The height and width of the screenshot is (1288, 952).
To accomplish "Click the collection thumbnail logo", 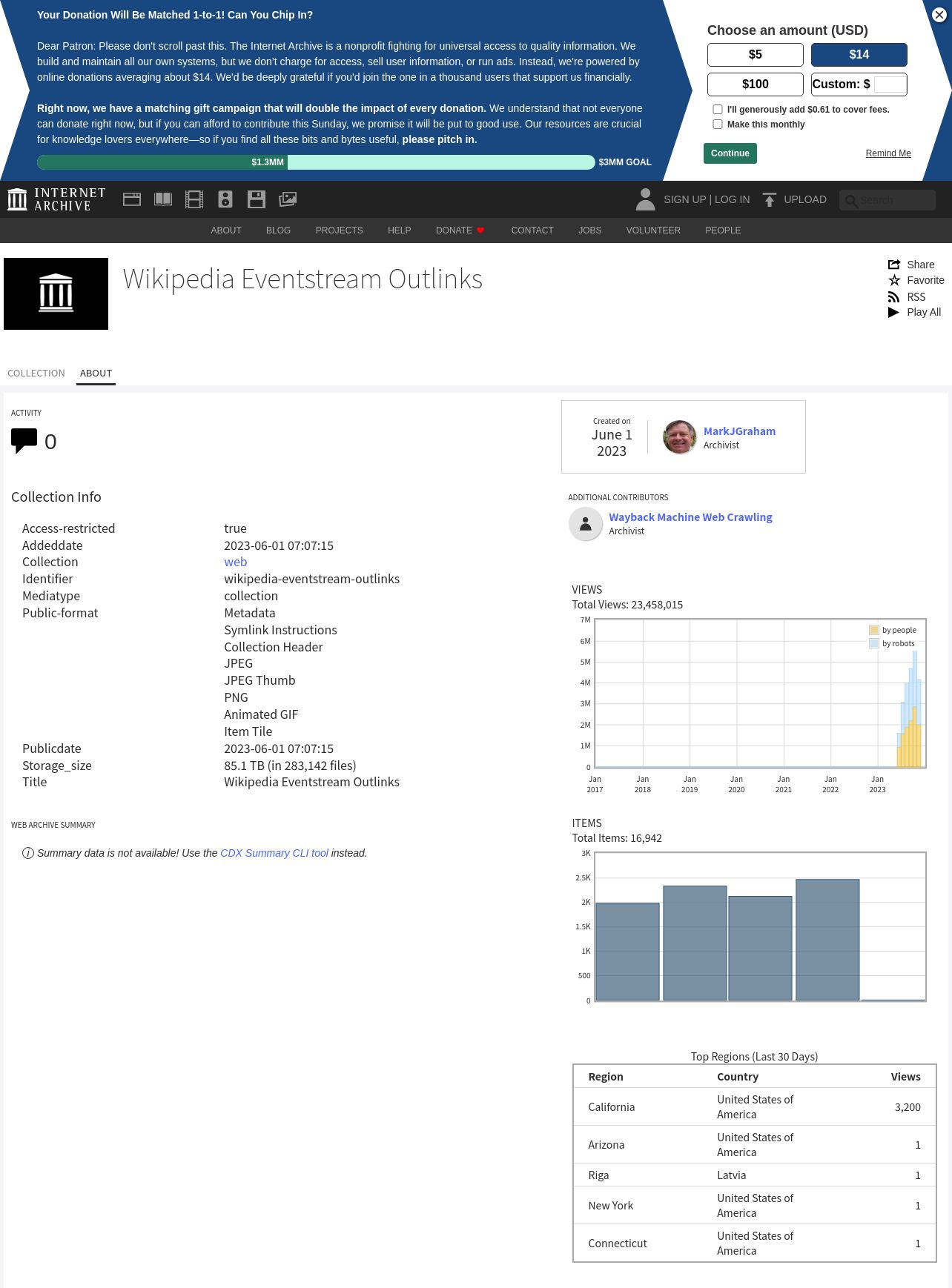I will tap(56, 293).
